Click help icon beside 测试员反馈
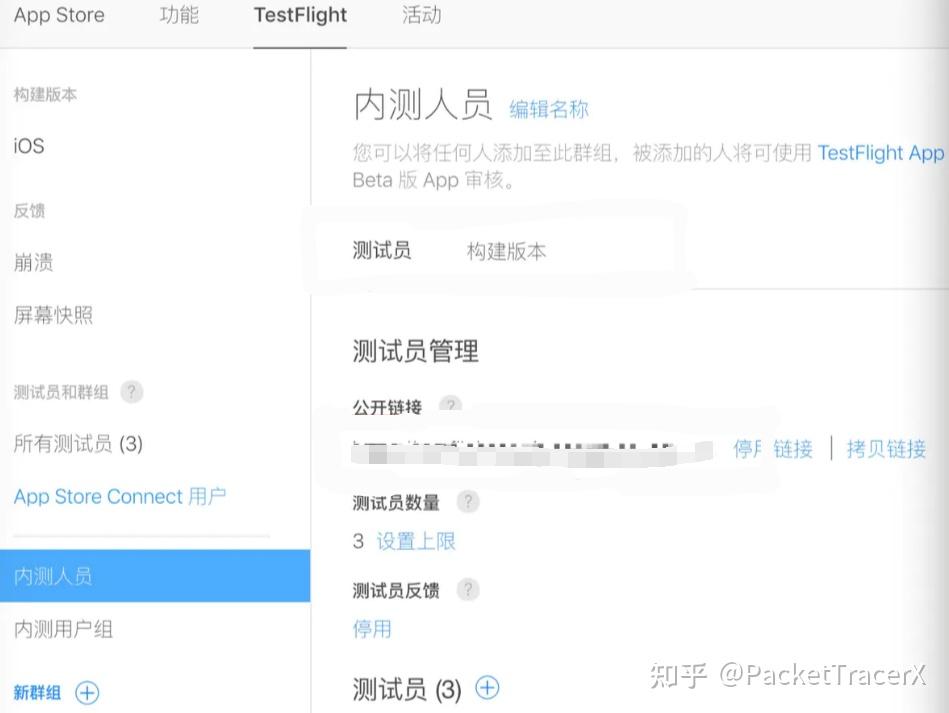Image resolution: width=949 pixels, height=713 pixels. pyautogui.click(x=468, y=590)
